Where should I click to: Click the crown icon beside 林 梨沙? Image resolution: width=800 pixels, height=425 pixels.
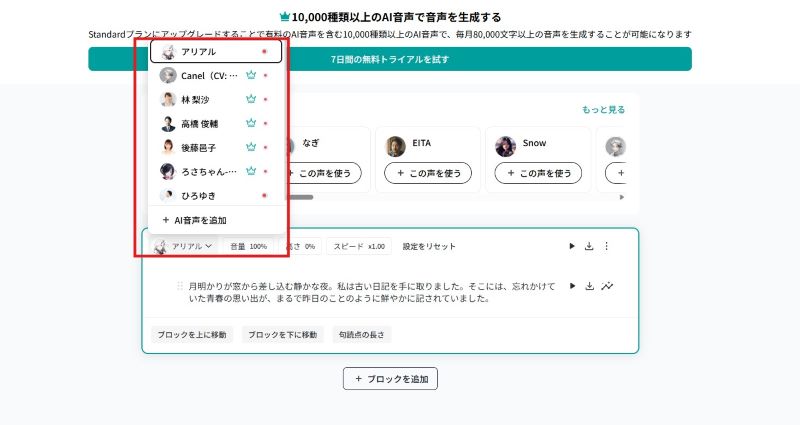251,99
